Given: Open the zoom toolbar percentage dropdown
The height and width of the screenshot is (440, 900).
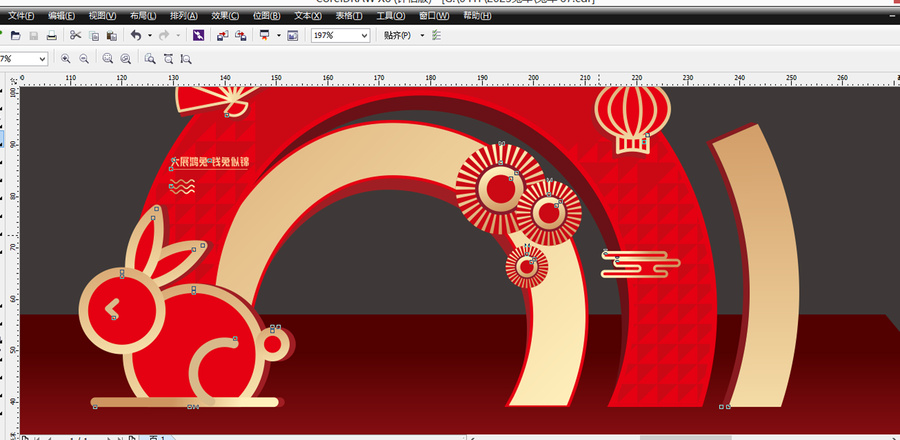Looking at the screenshot, I should [x=42, y=59].
